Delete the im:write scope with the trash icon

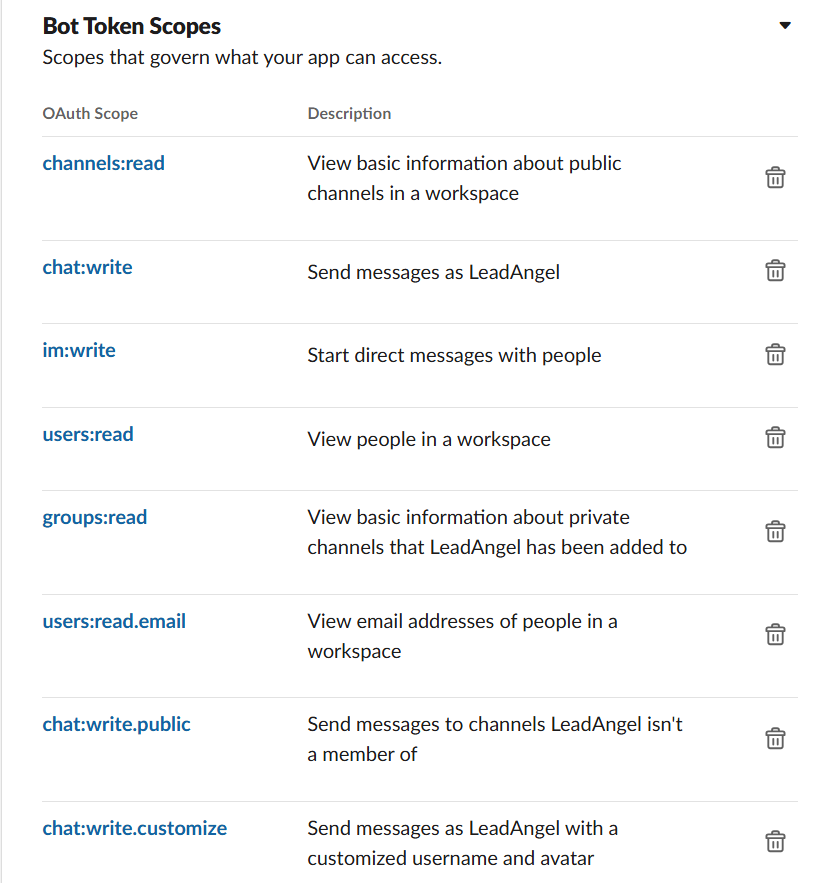[775, 354]
